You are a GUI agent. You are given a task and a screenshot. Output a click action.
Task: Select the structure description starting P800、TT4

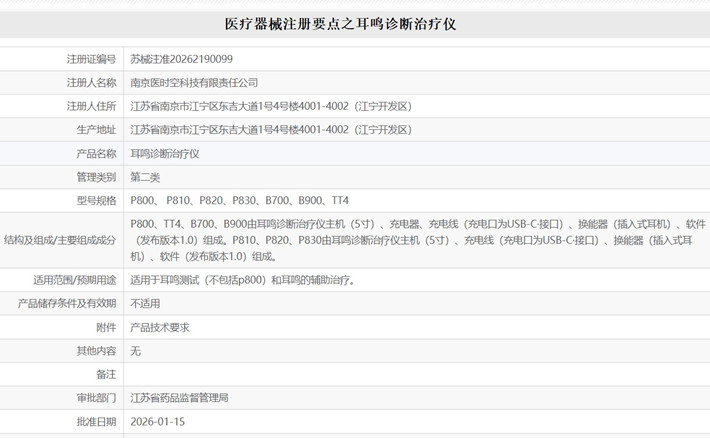pos(418,240)
